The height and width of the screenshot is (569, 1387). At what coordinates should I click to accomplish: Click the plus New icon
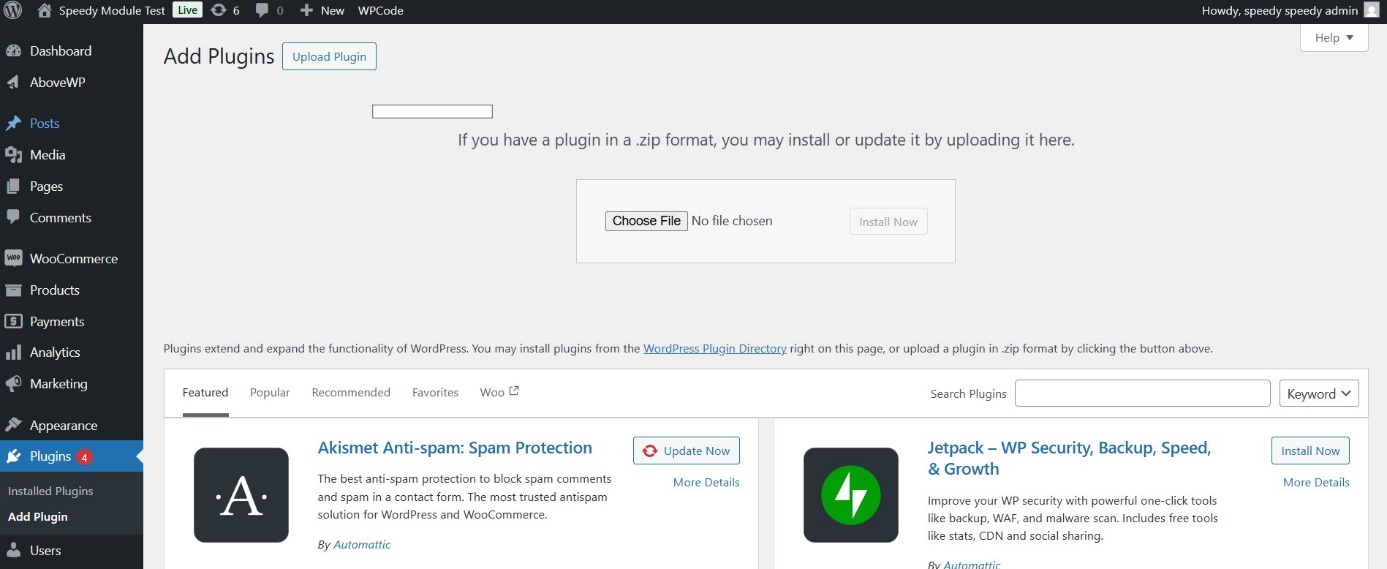click(x=307, y=10)
